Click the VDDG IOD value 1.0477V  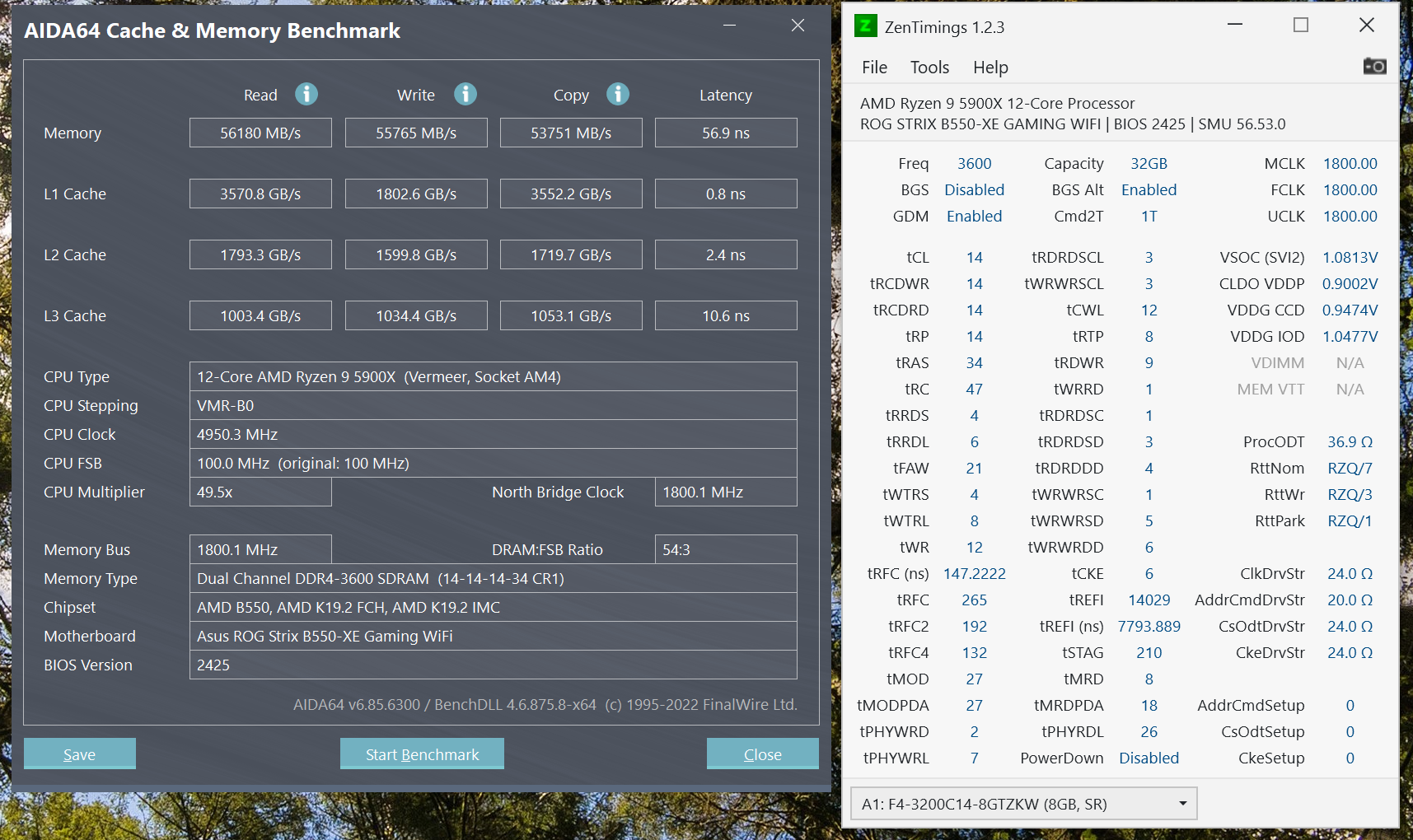(1350, 337)
